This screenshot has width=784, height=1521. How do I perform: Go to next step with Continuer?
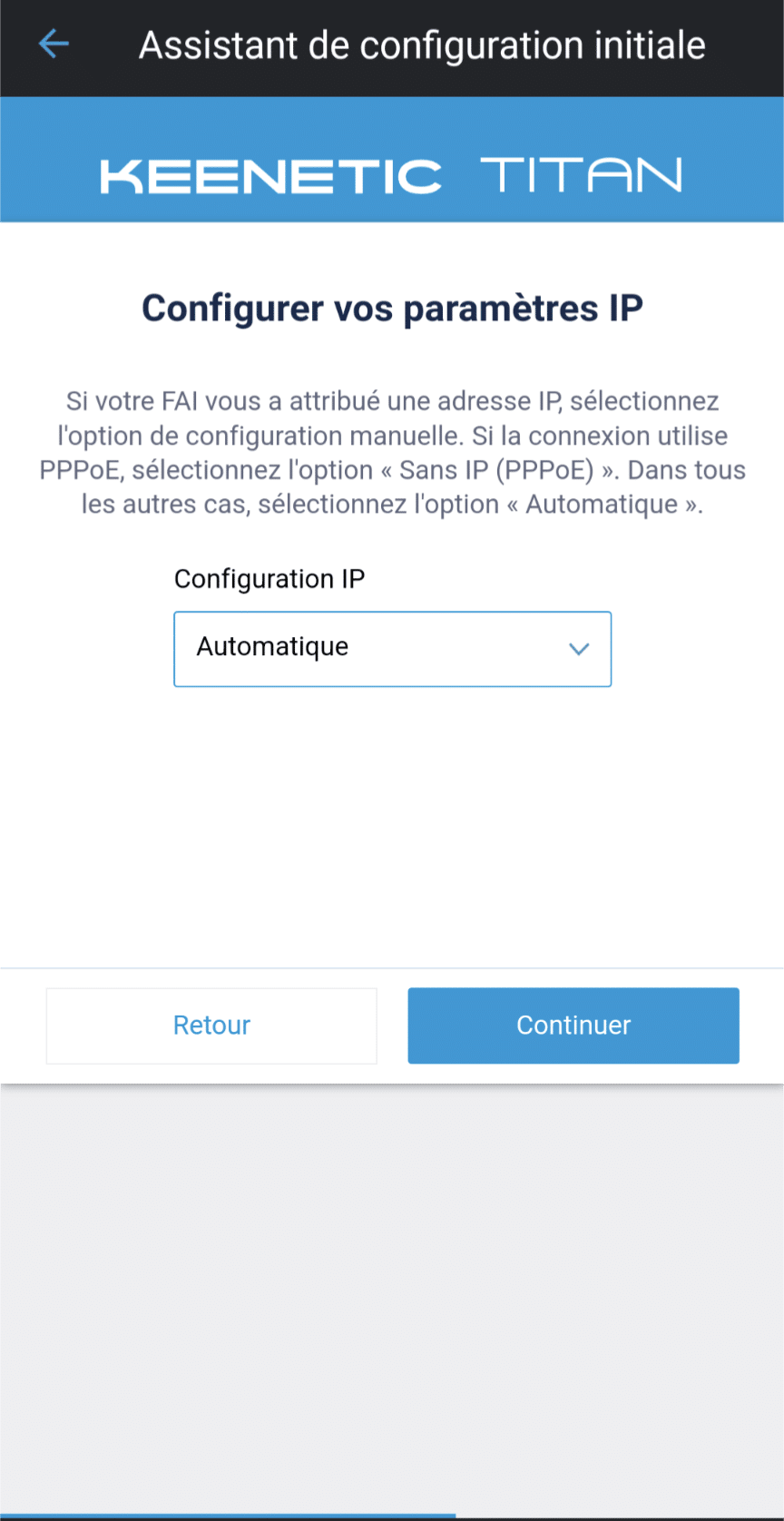click(573, 1025)
